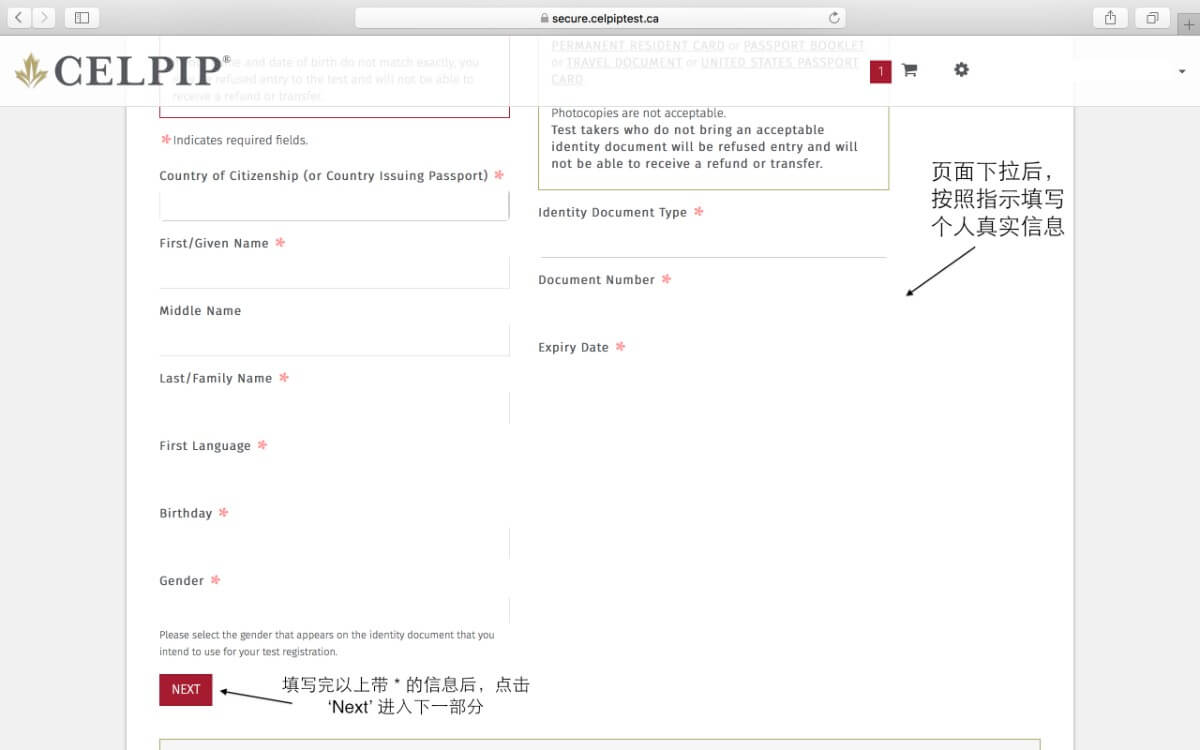The image size is (1200, 750).
Task: Open the shopping cart icon
Action: (x=909, y=70)
